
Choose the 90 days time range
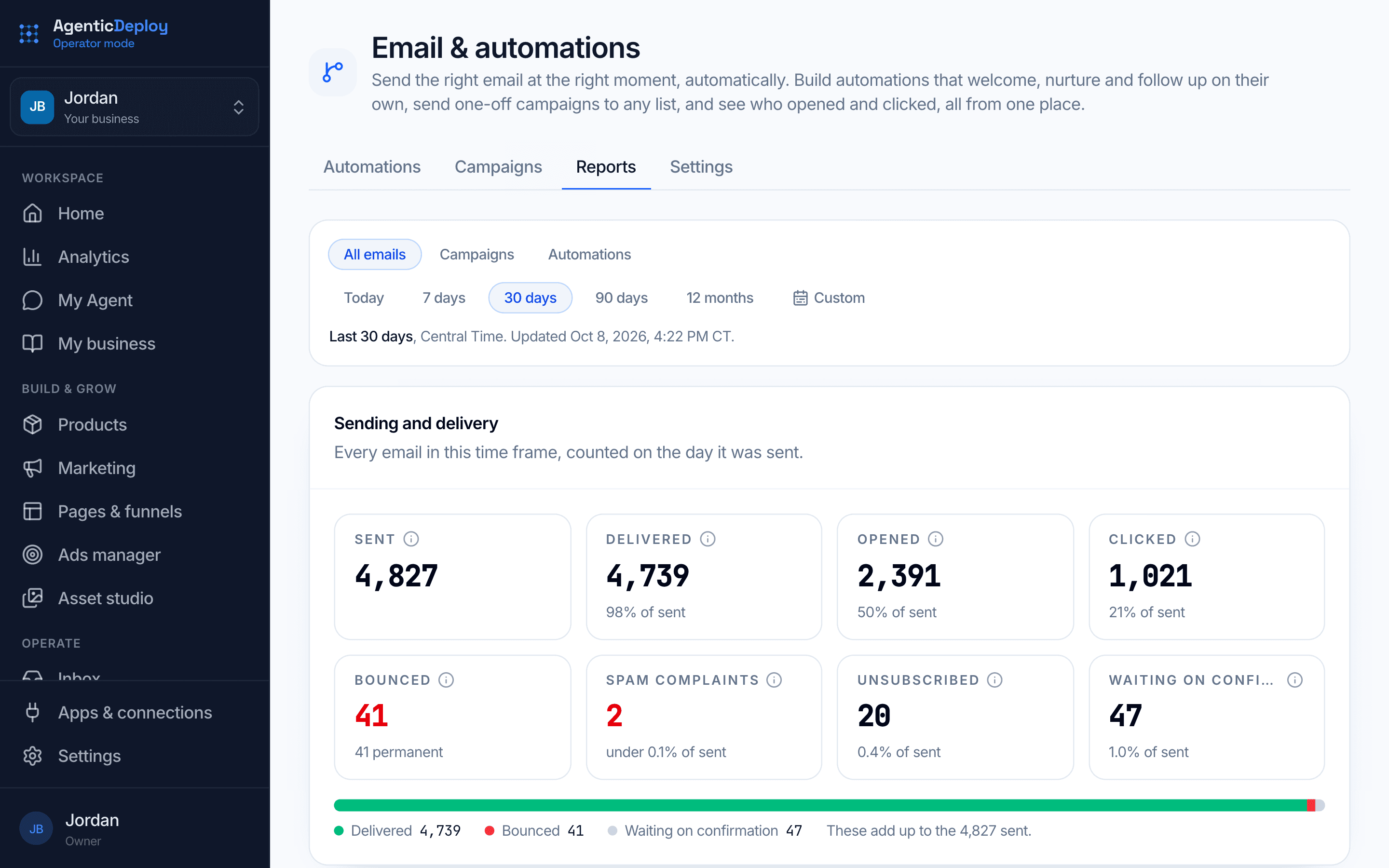pos(622,298)
